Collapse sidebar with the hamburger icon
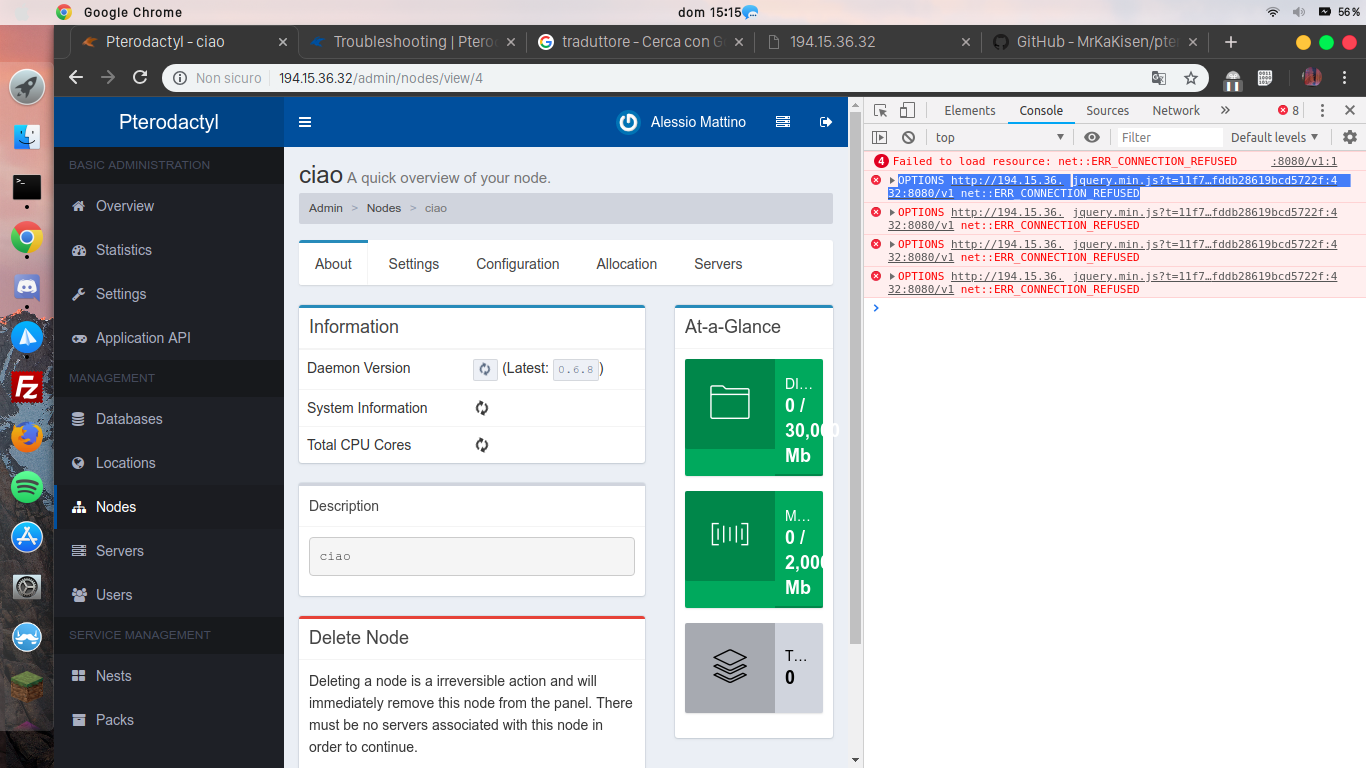Image resolution: width=1366 pixels, height=768 pixels. pos(305,121)
